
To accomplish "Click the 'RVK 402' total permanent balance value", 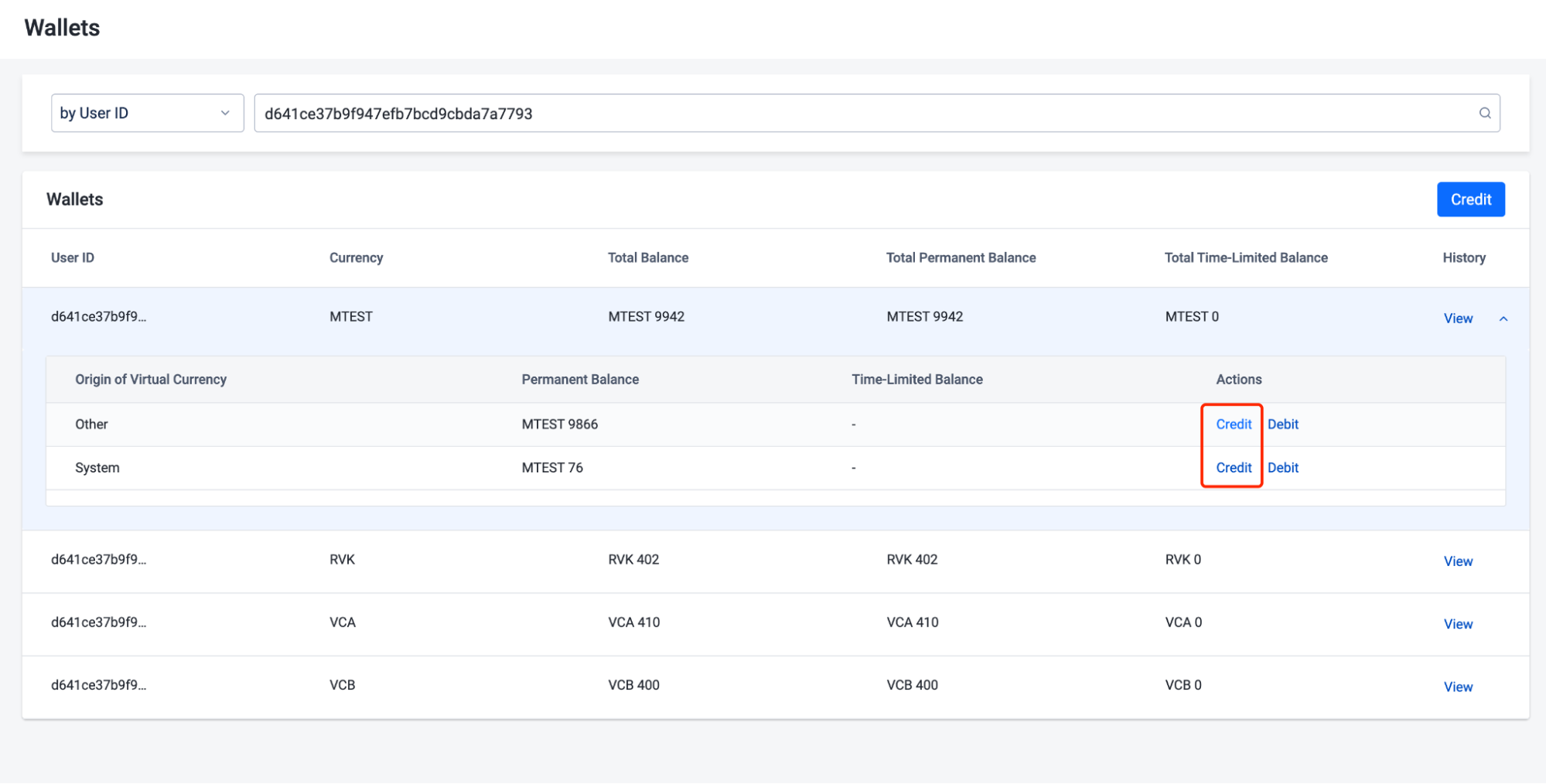I will click(x=912, y=560).
